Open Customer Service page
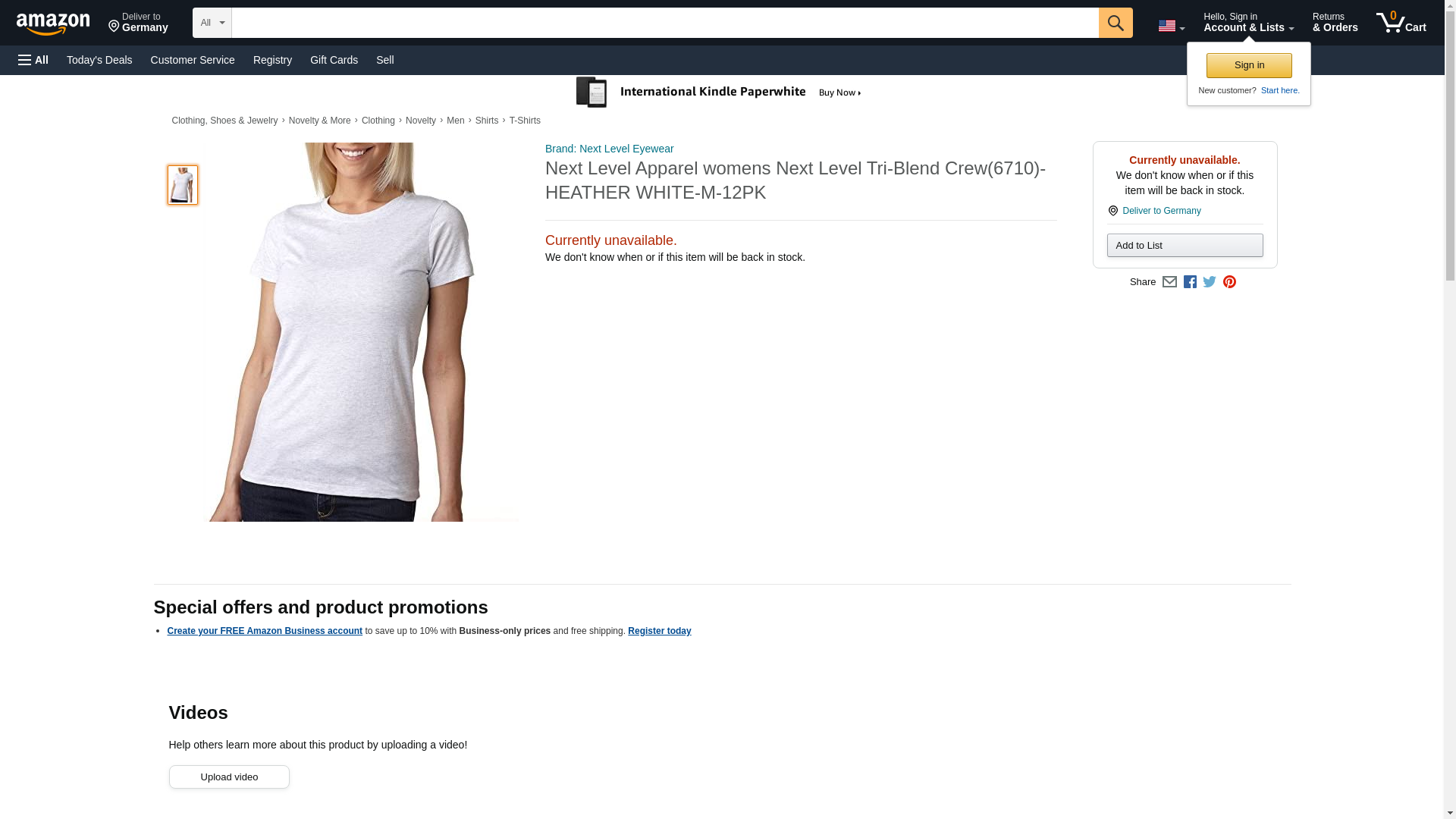This screenshot has width=1456, height=819. click(x=193, y=60)
